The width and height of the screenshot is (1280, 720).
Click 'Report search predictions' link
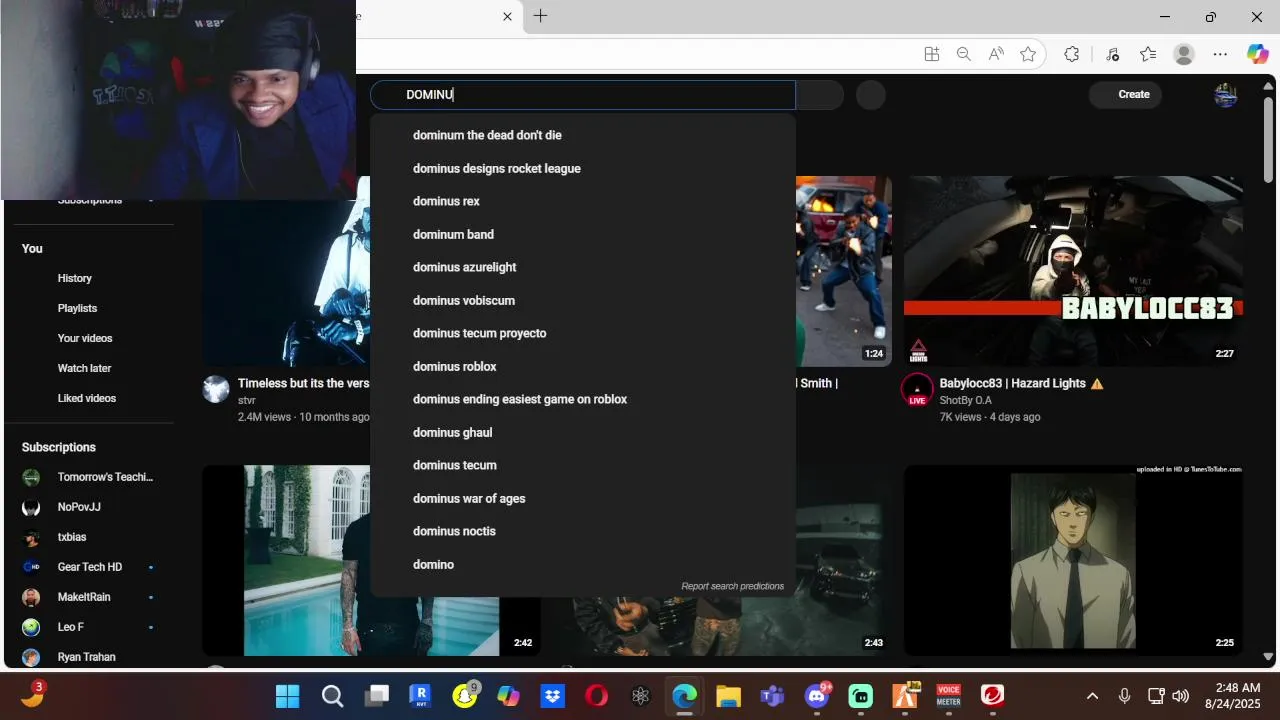[x=732, y=586]
